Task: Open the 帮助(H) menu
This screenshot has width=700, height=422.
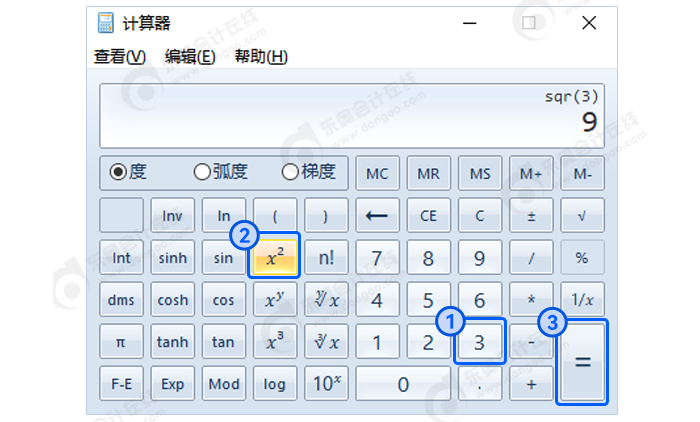Action: click(261, 57)
